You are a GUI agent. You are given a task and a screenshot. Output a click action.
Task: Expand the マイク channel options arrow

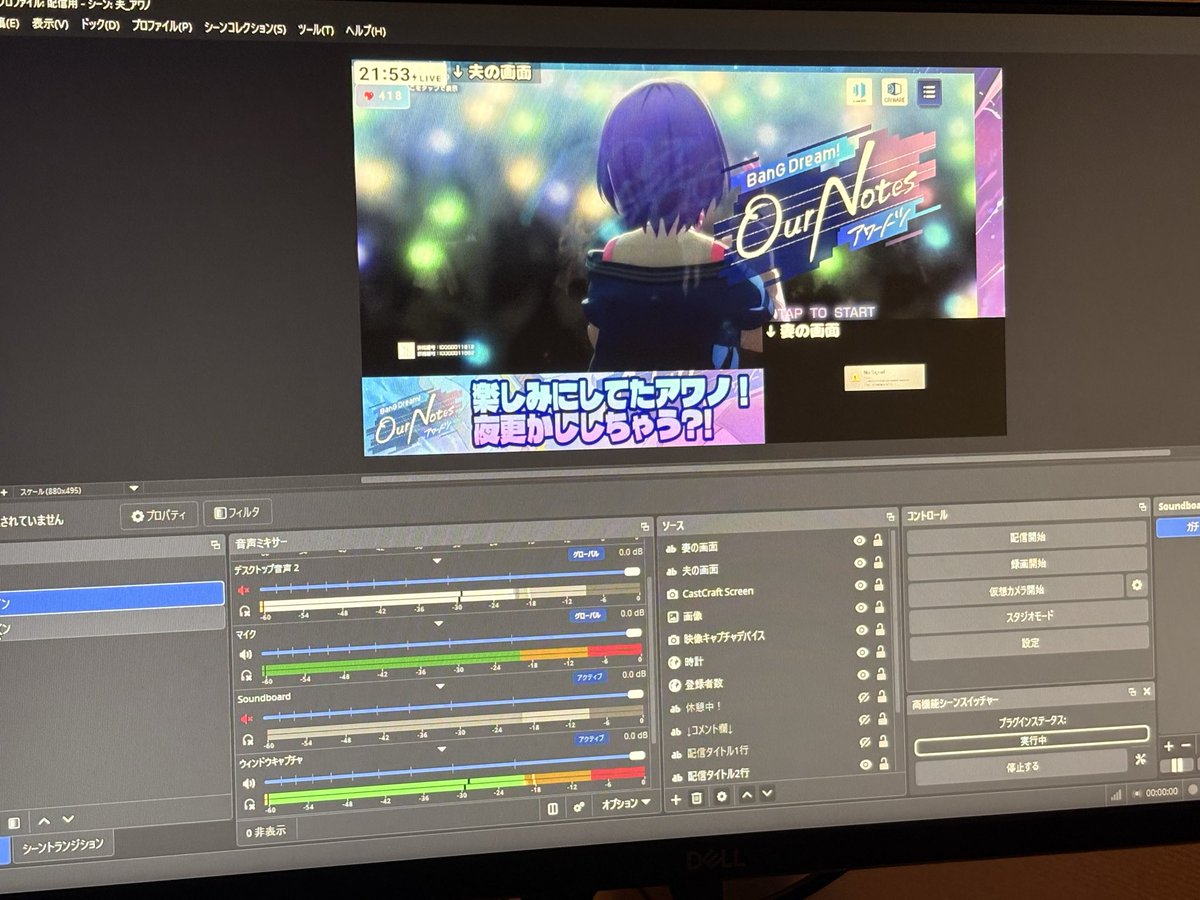437,622
